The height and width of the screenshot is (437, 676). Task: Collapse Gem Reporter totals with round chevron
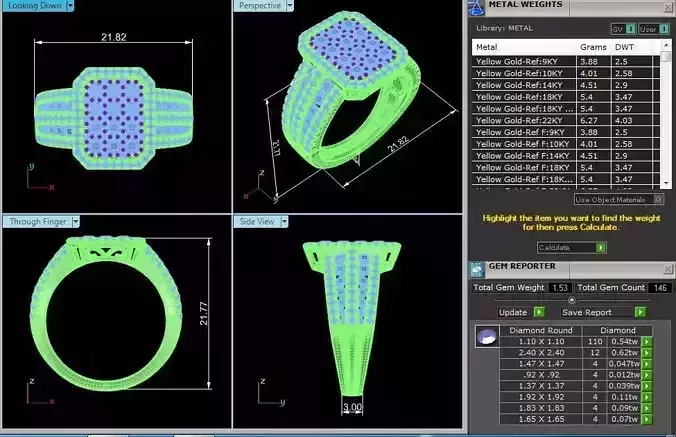[x=572, y=300]
